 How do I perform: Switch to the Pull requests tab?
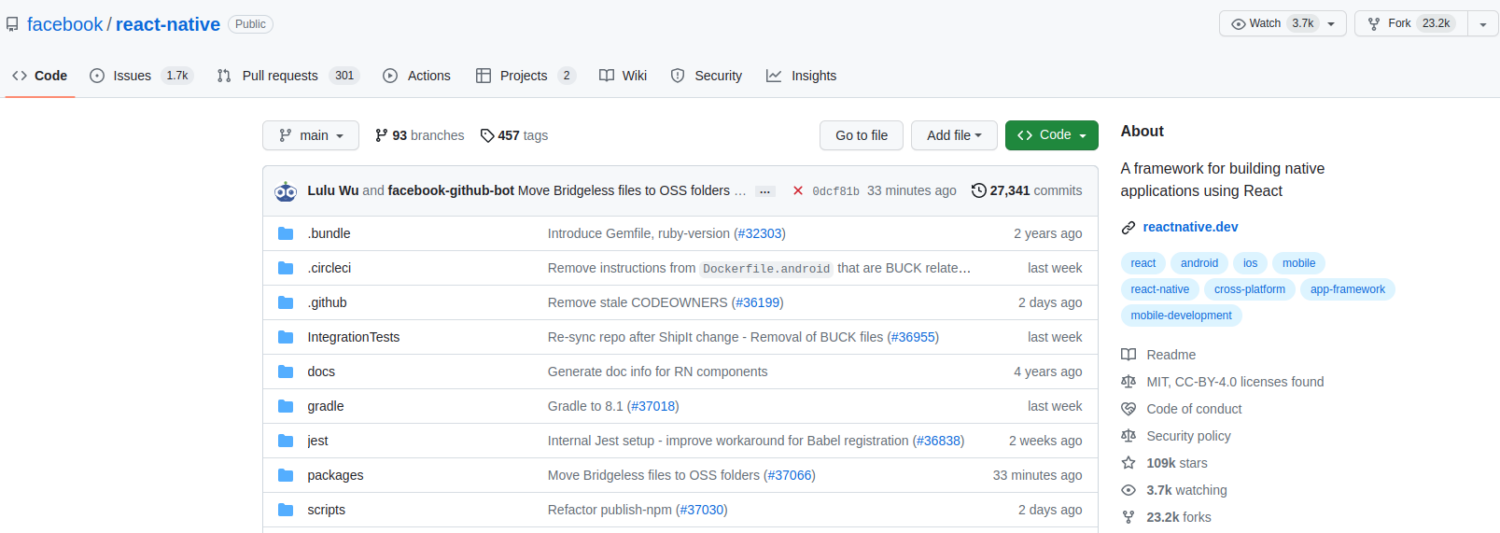coord(288,76)
